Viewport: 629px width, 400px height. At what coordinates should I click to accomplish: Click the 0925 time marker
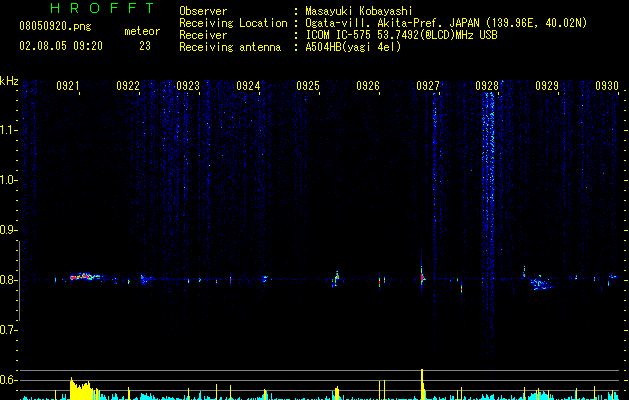point(308,85)
